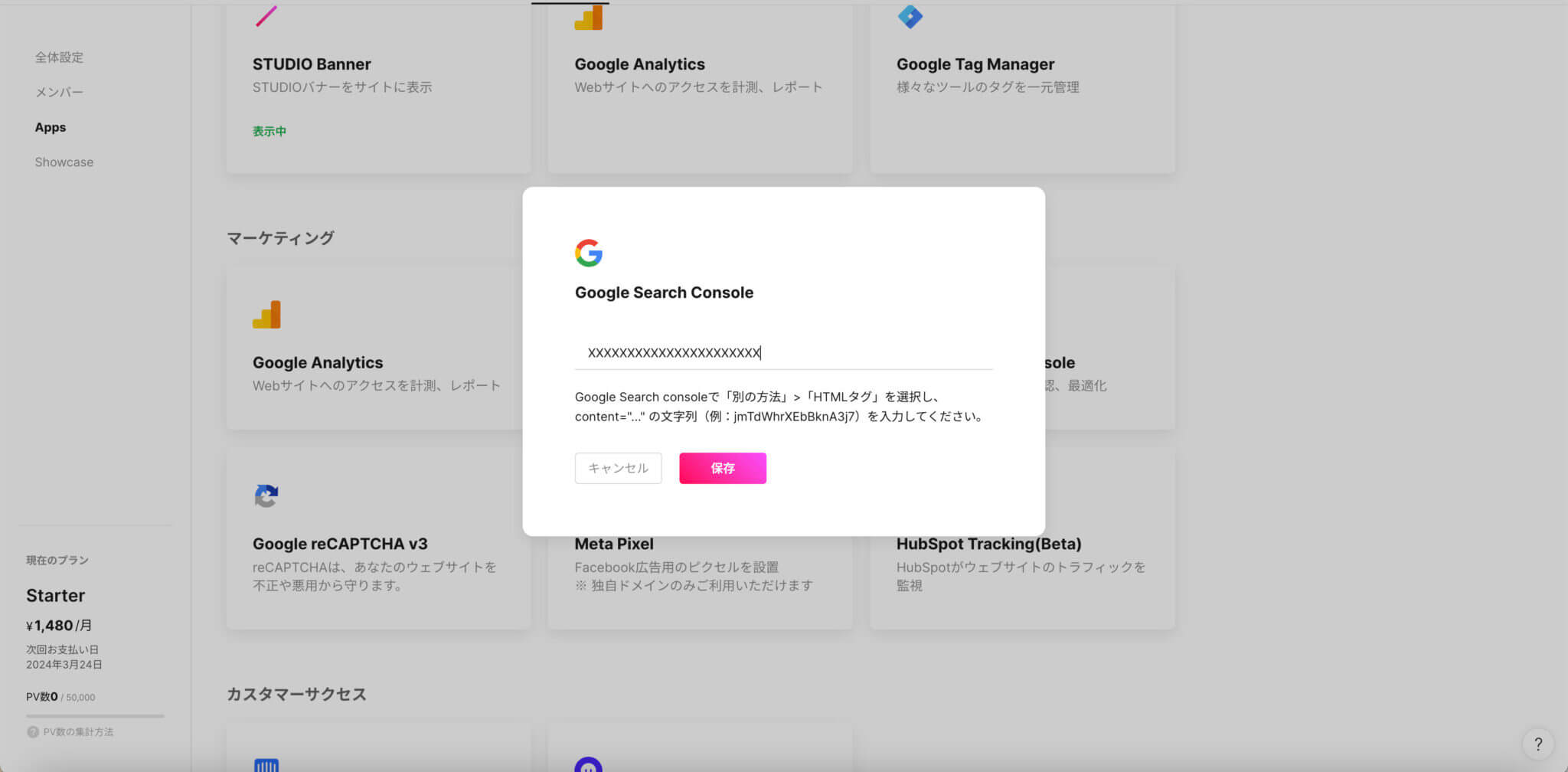Open the HubSpot Tracking(Beta) card title
This screenshot has width=1568, height=772.
(x=988, y=544)
